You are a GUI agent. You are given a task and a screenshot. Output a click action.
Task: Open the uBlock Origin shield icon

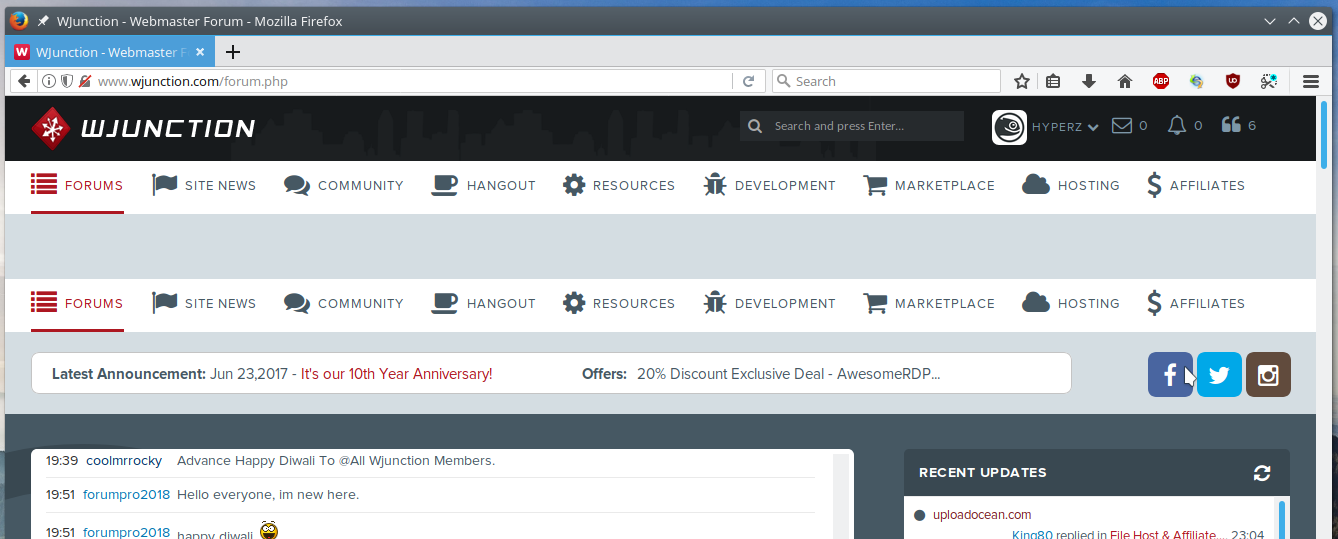pyautogui.click(x=1233, y=81)
